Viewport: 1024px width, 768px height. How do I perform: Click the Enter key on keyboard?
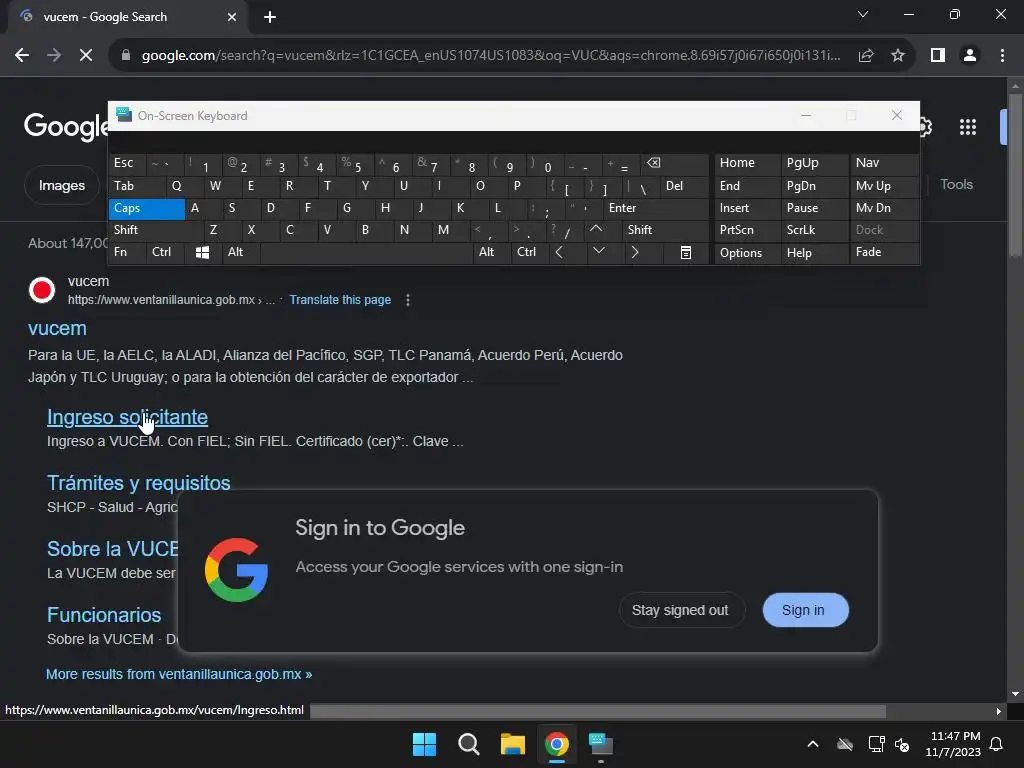click(x=655, y=208)
